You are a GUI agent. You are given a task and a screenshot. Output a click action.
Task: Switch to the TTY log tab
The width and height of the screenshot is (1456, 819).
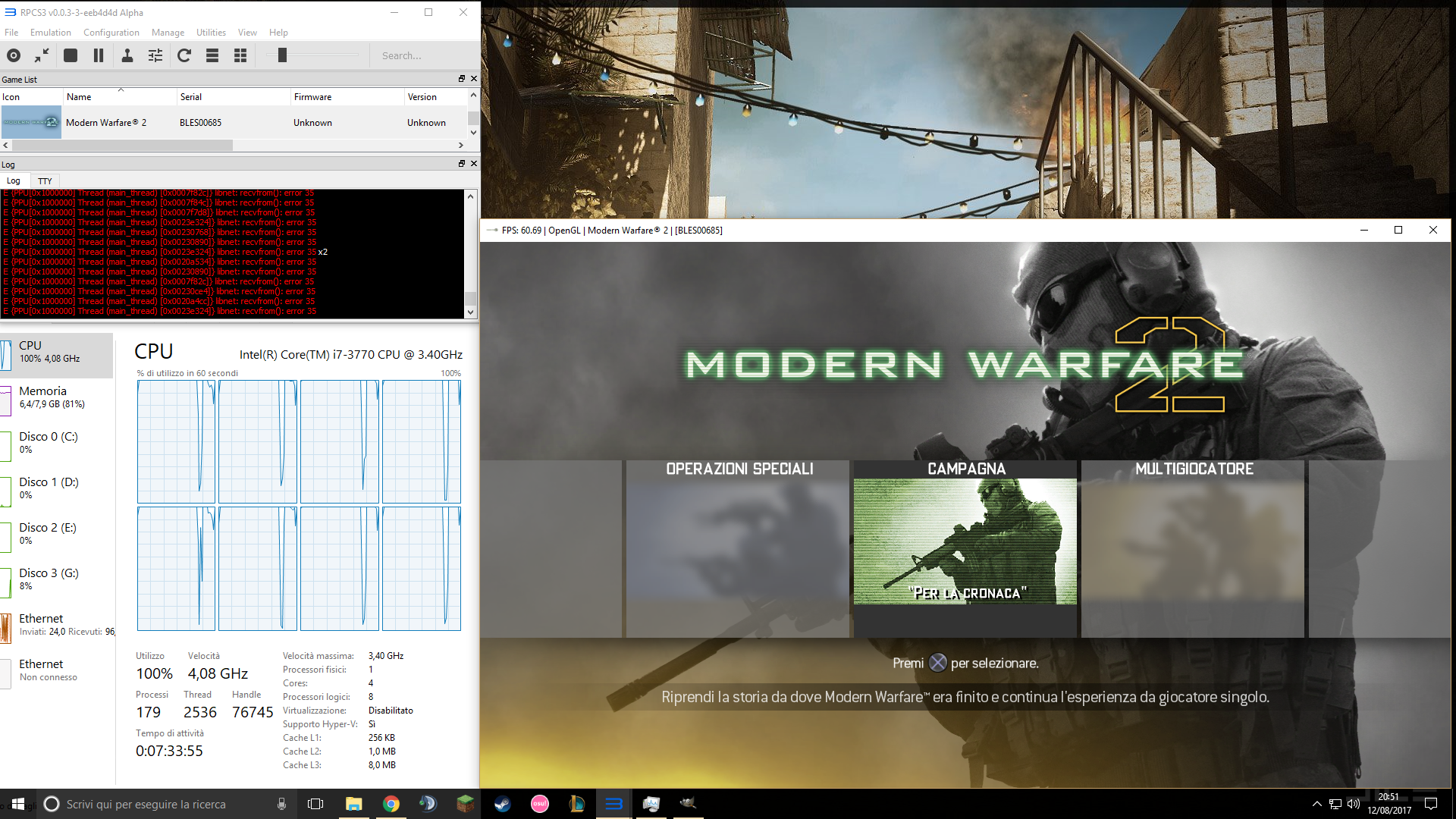(x=45, y=181)
